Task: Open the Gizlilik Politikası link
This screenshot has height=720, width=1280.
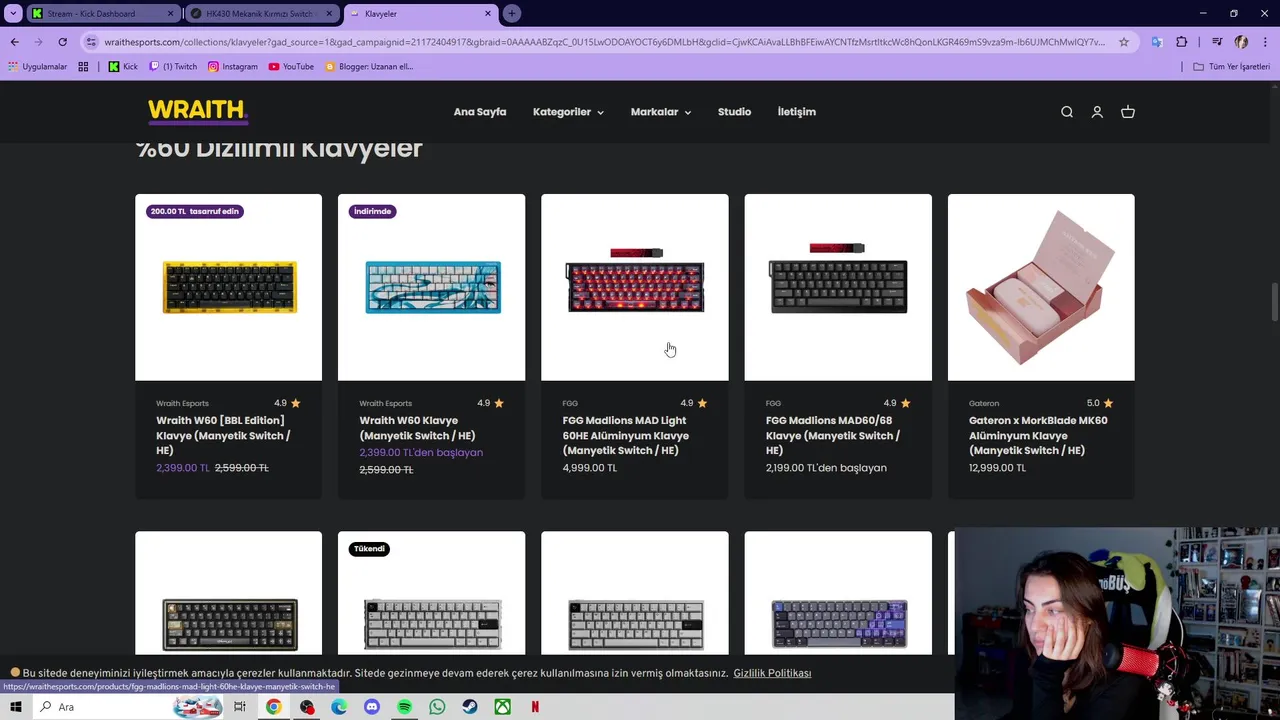Action: pyautogui.click(x=772, y=673)
